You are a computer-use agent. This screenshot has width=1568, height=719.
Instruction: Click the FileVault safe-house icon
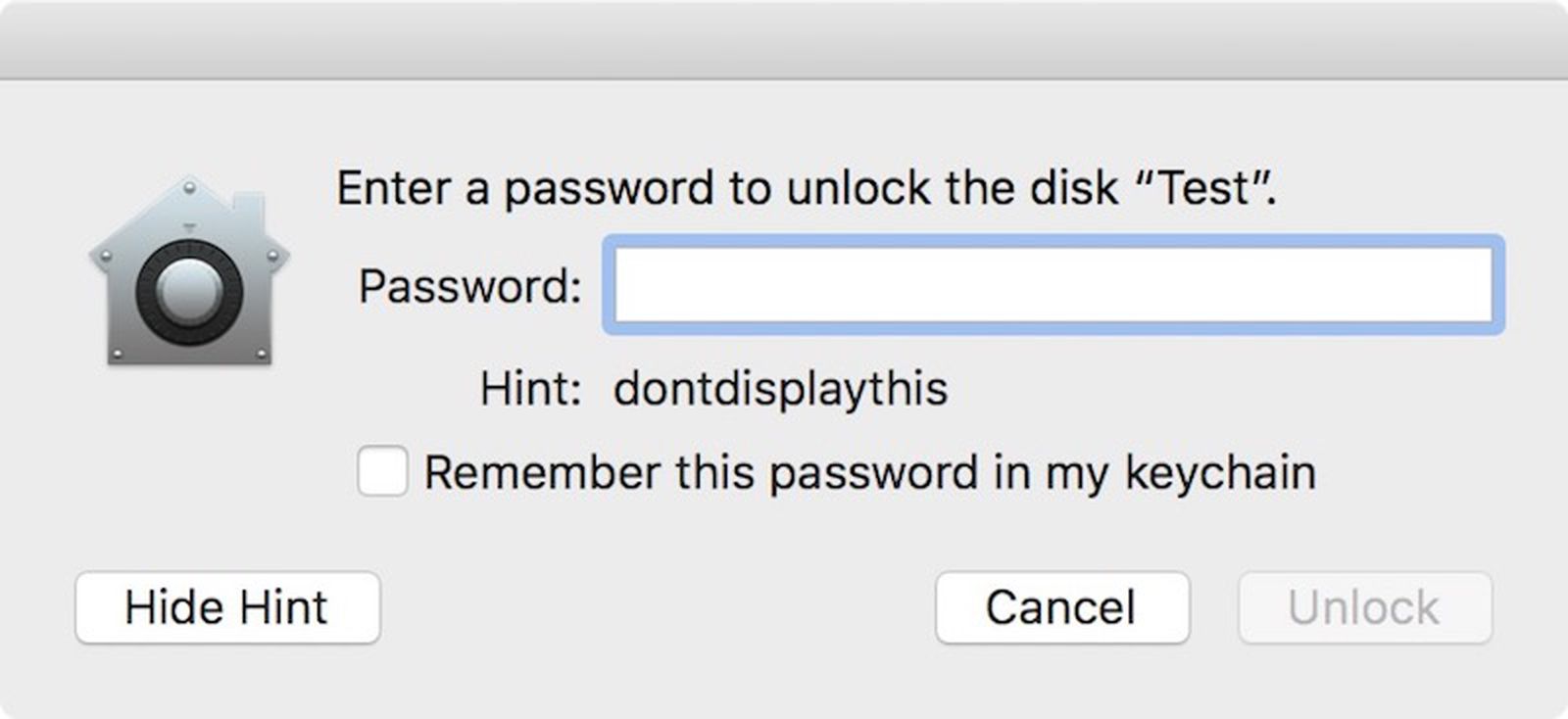189,272
